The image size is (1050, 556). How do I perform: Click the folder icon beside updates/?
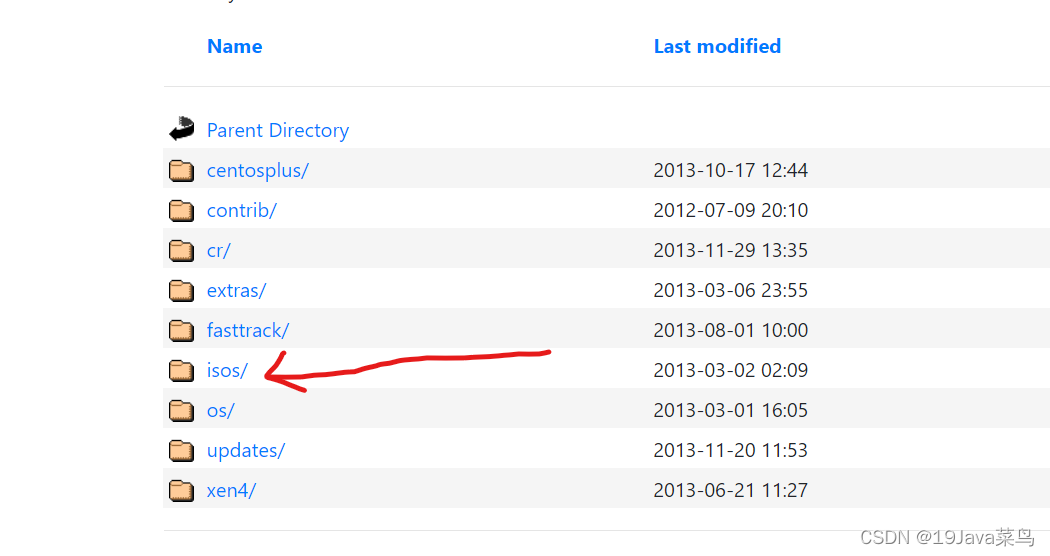(181, 450)
